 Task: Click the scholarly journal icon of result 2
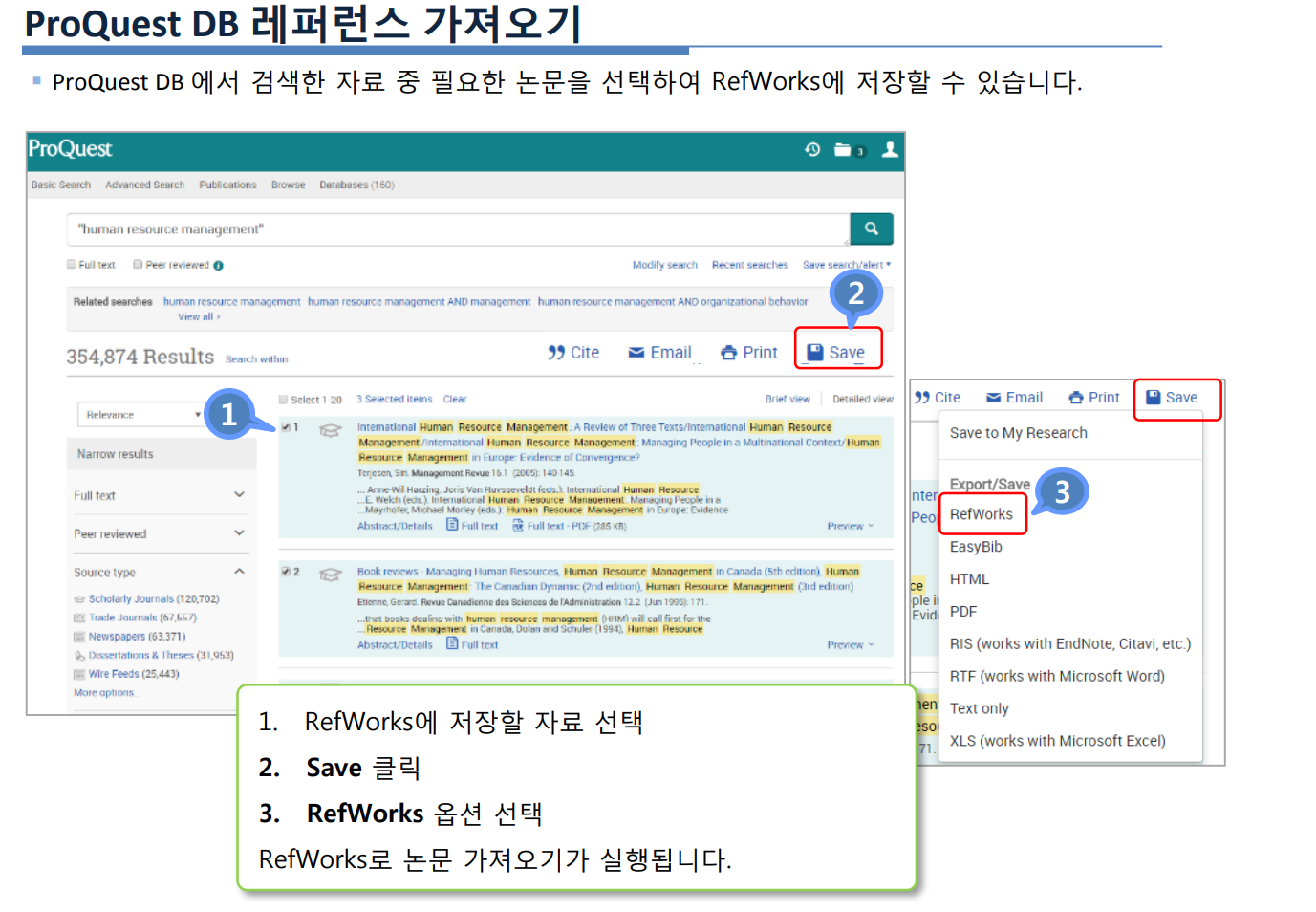(x=330, y=575)
